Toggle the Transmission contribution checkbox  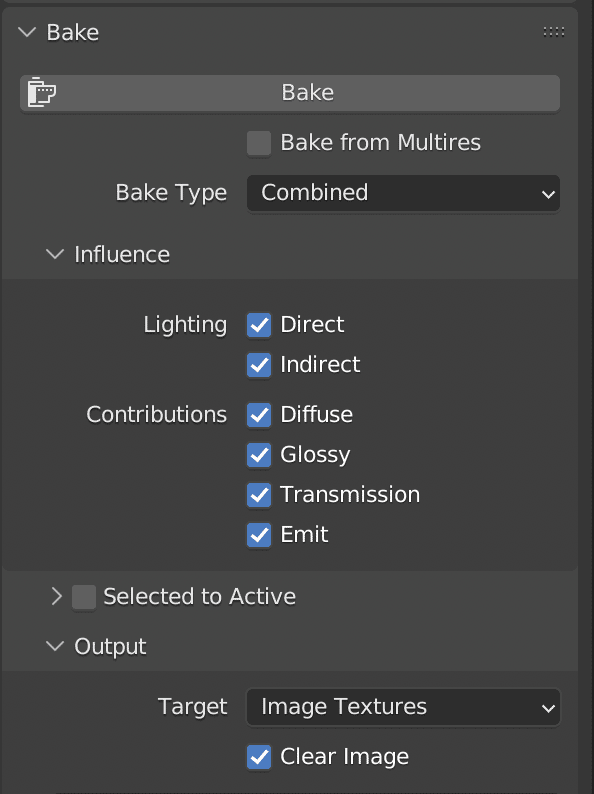[x=259, y=495]
